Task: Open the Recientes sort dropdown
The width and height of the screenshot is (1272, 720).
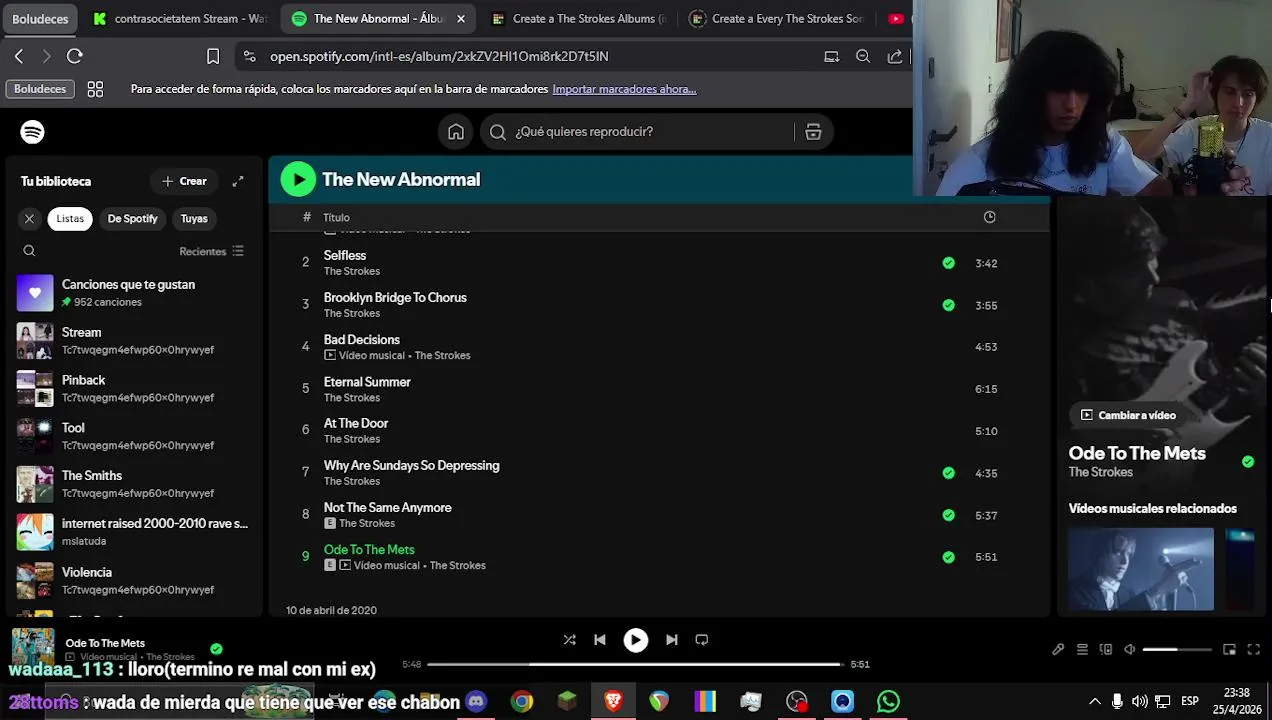Action: click(211, 251)
